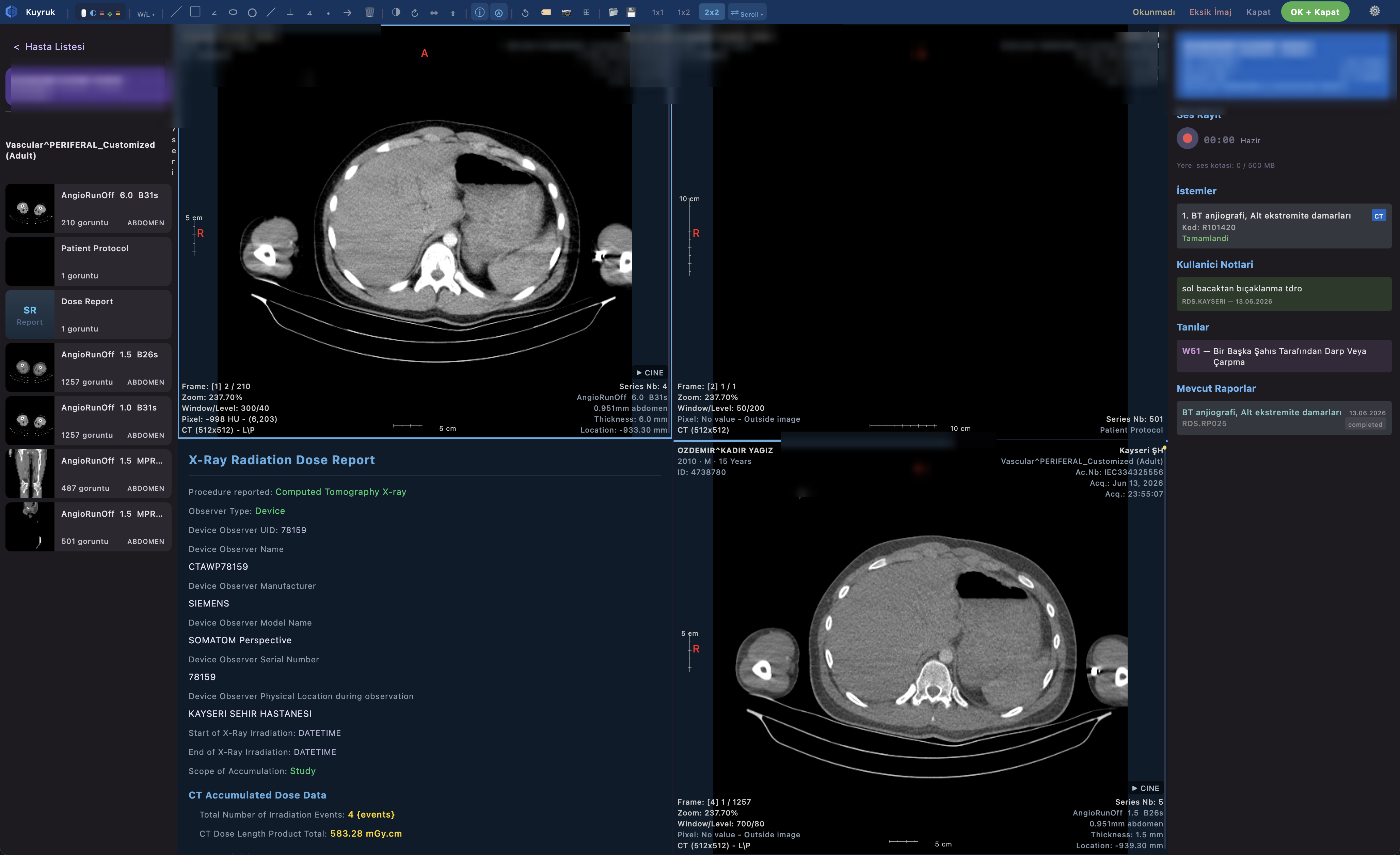Play CINE in the series 5 viewport
1400x855 pixels.
pyautogui.click(x=1145, y=788)
